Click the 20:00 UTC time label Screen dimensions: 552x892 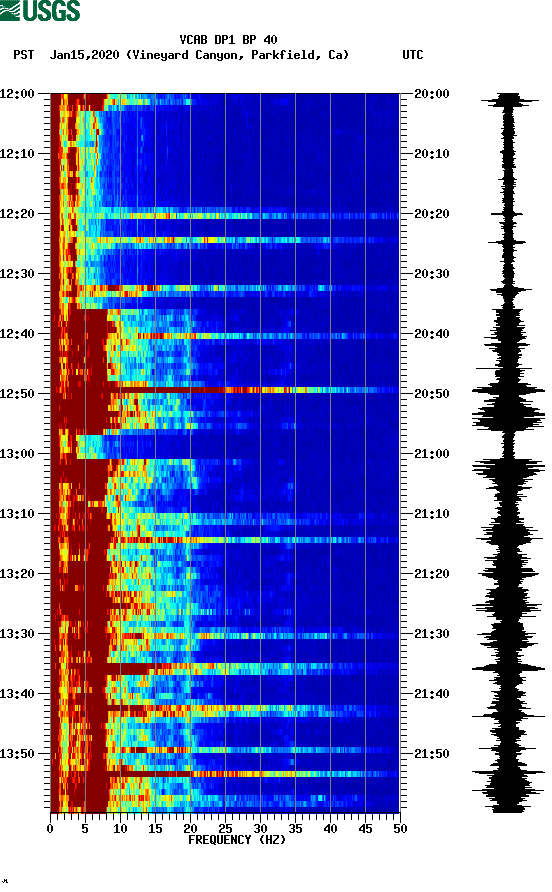click(x=432, y=94)
